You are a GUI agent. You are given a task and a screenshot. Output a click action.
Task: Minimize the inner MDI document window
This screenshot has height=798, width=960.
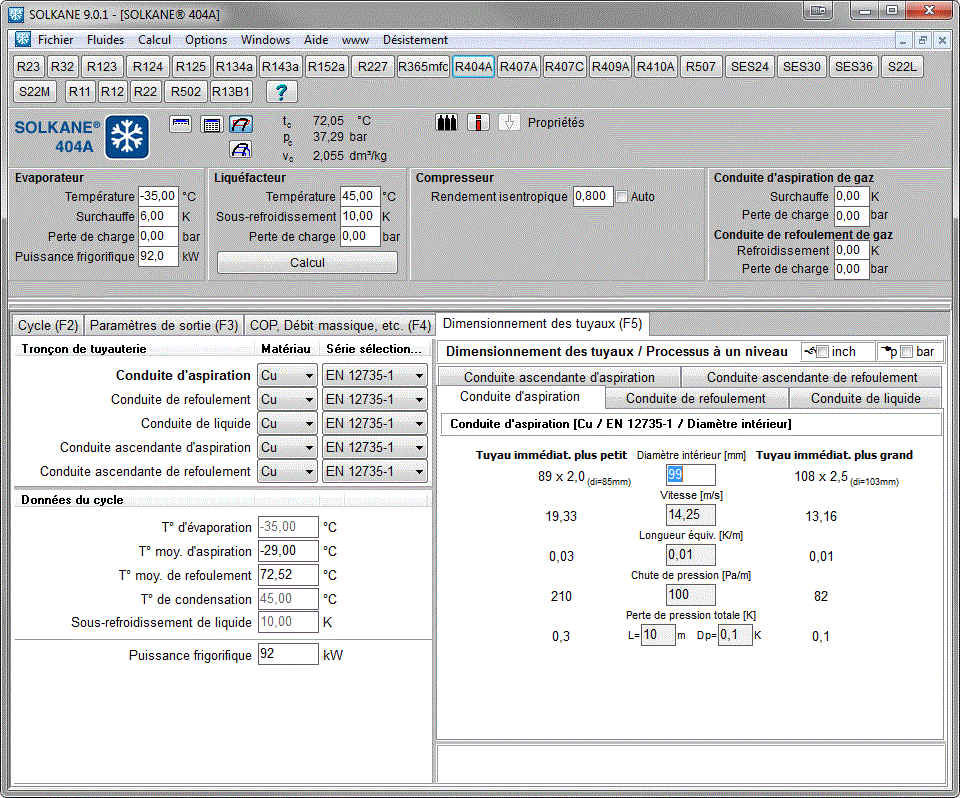pos(902,40)
